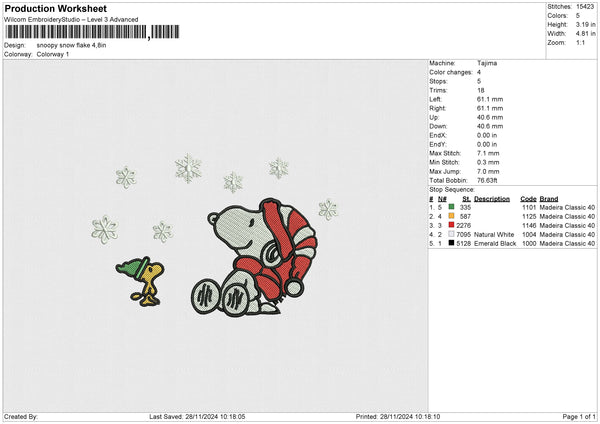Select the red thread swatch in row 3
Viewport: 600px width, 424px height.
(x=452, y=225)
